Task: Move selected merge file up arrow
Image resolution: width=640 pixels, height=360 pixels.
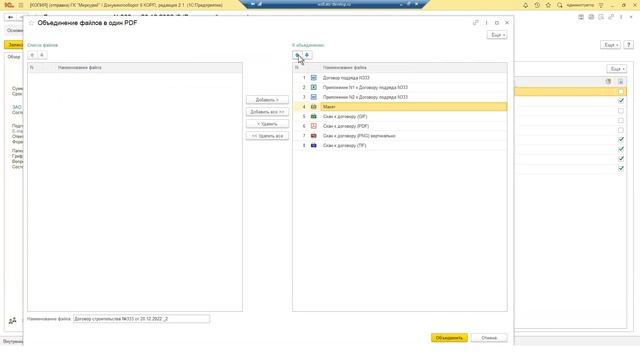Action: tap(298, 55)
